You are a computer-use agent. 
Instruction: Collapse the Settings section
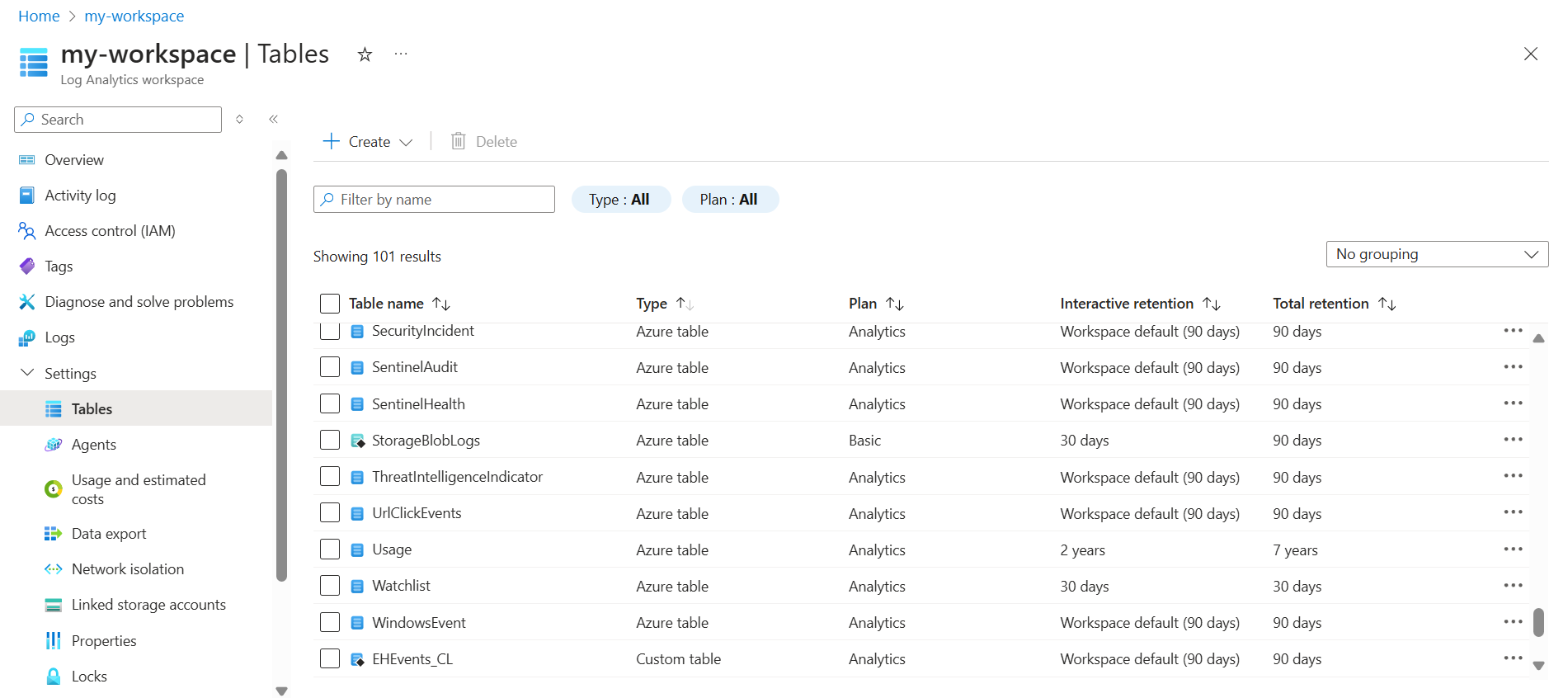tap(27, 373)
